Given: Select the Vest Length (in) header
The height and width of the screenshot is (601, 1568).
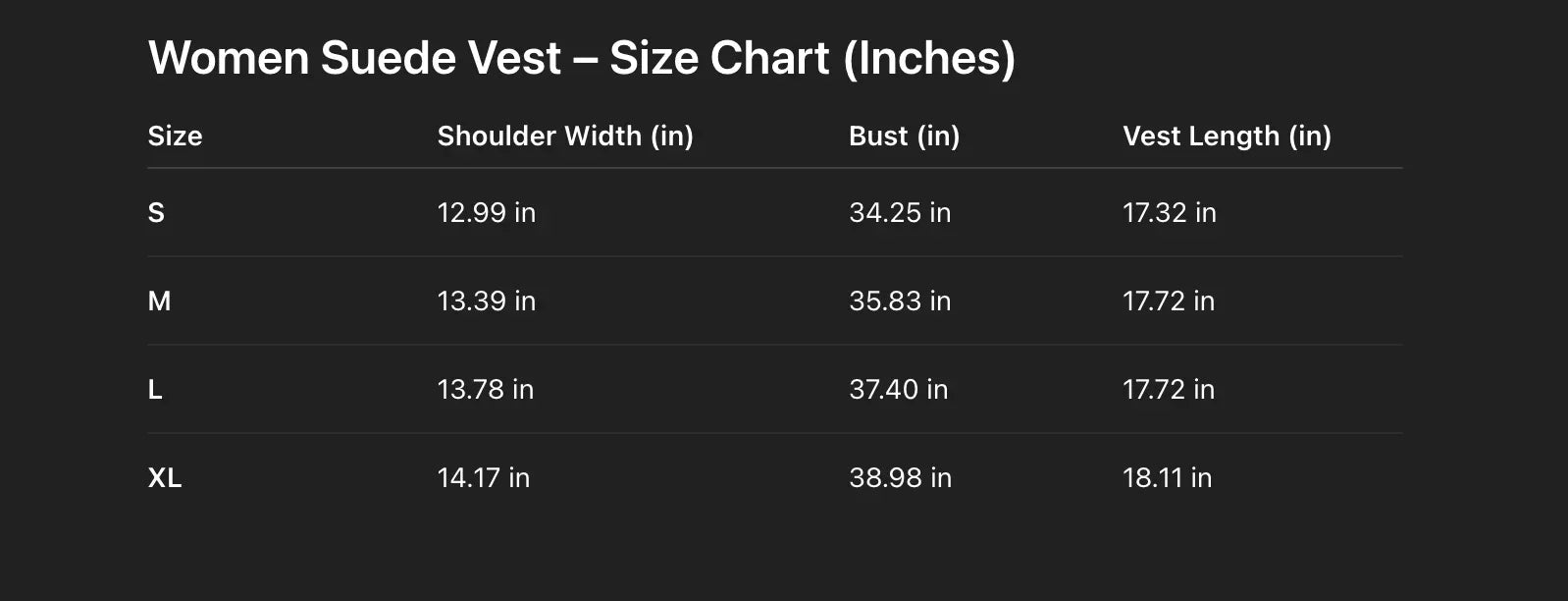Looking at the screenshot, I should click(1227, 136).
